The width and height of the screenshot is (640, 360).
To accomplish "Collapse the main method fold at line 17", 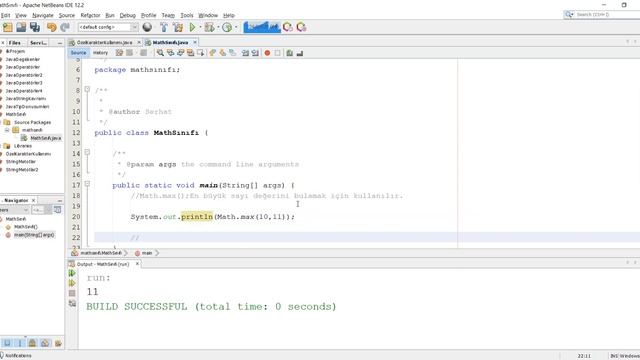I will click(87, 184).
